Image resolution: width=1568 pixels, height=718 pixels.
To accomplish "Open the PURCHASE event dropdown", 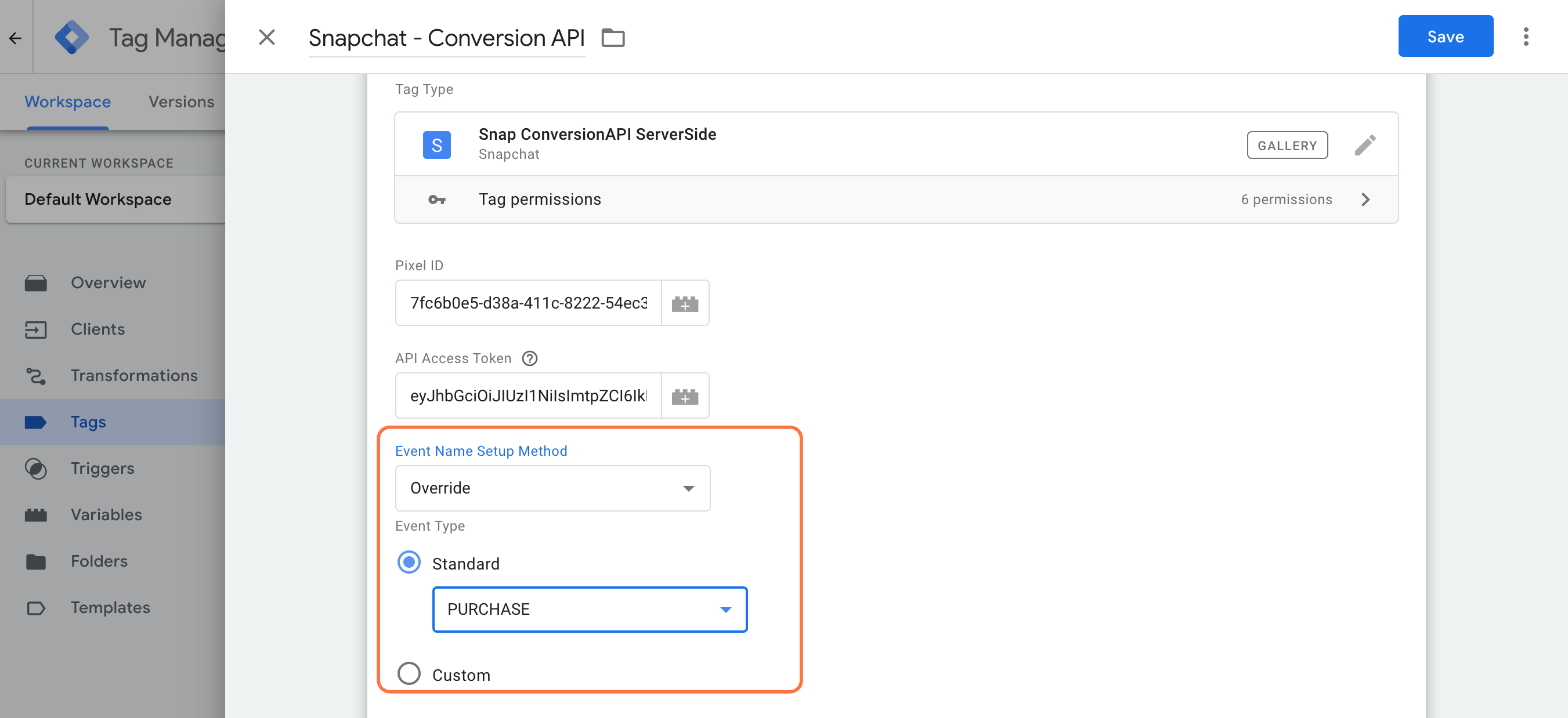I will click(x=589, y=609).
